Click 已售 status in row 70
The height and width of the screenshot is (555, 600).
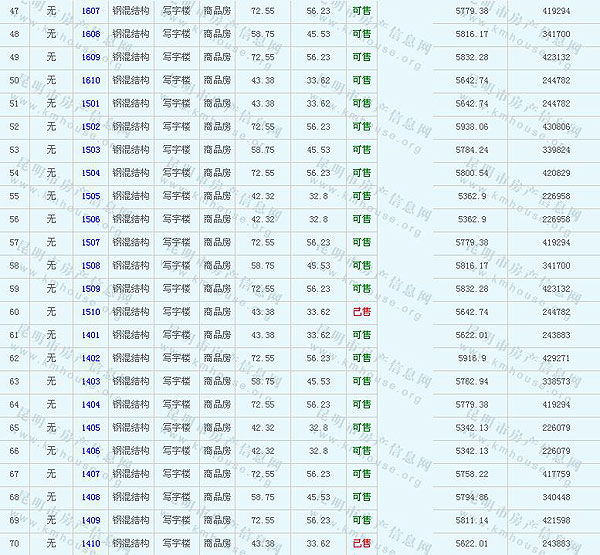pyautogui.click(x=361, y=543)
